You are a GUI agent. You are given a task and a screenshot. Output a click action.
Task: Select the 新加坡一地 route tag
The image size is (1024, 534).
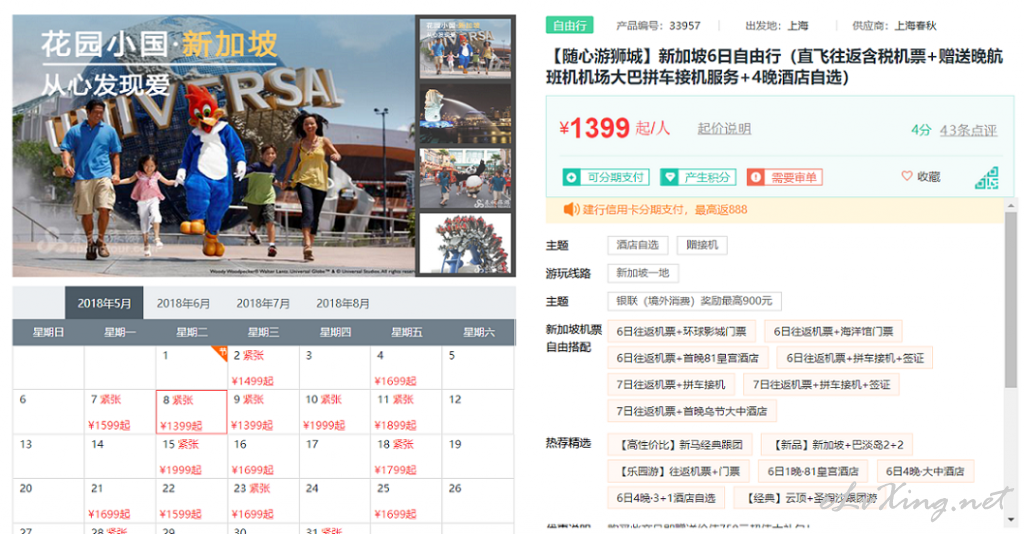coord(643,273)
